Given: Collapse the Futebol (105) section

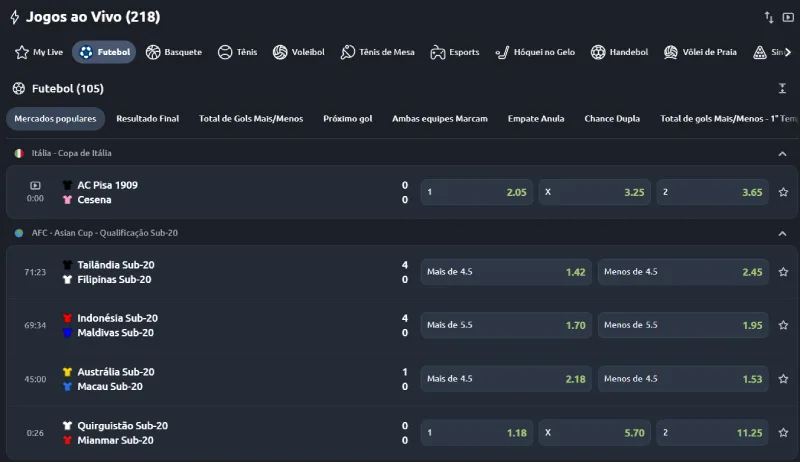Looking at the screenshot, I should (782, 89).
